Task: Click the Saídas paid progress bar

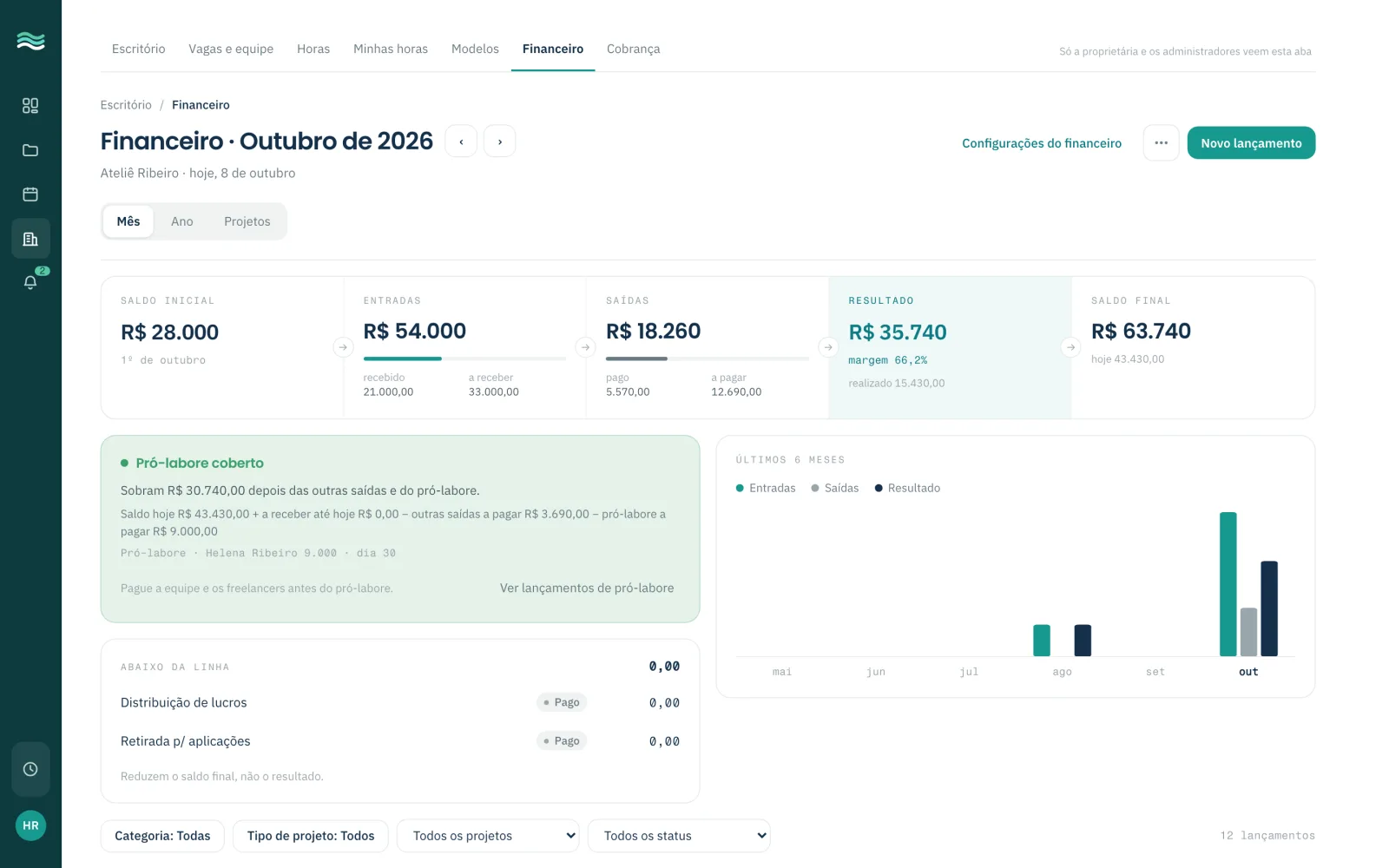Action: coord(708,358)
